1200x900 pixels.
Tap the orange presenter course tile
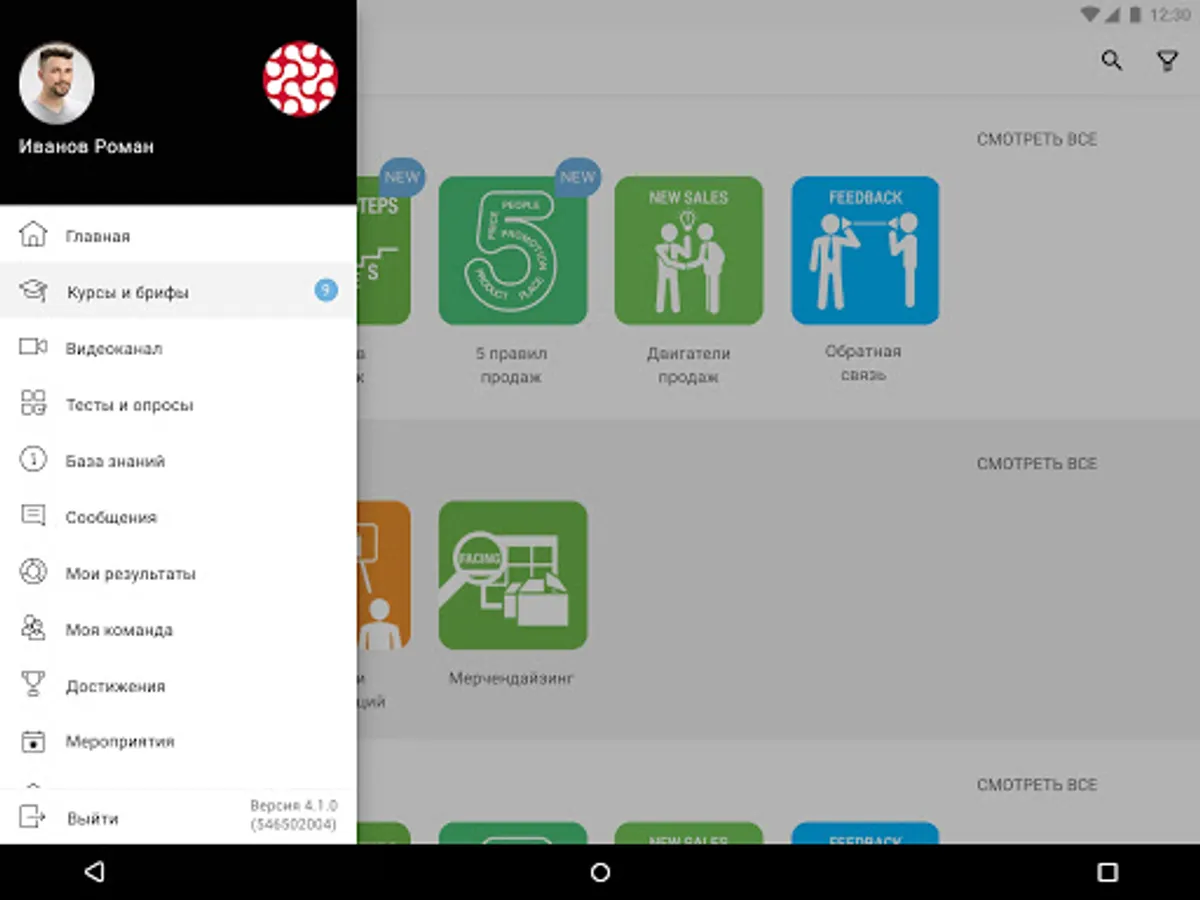coord(383,575)
